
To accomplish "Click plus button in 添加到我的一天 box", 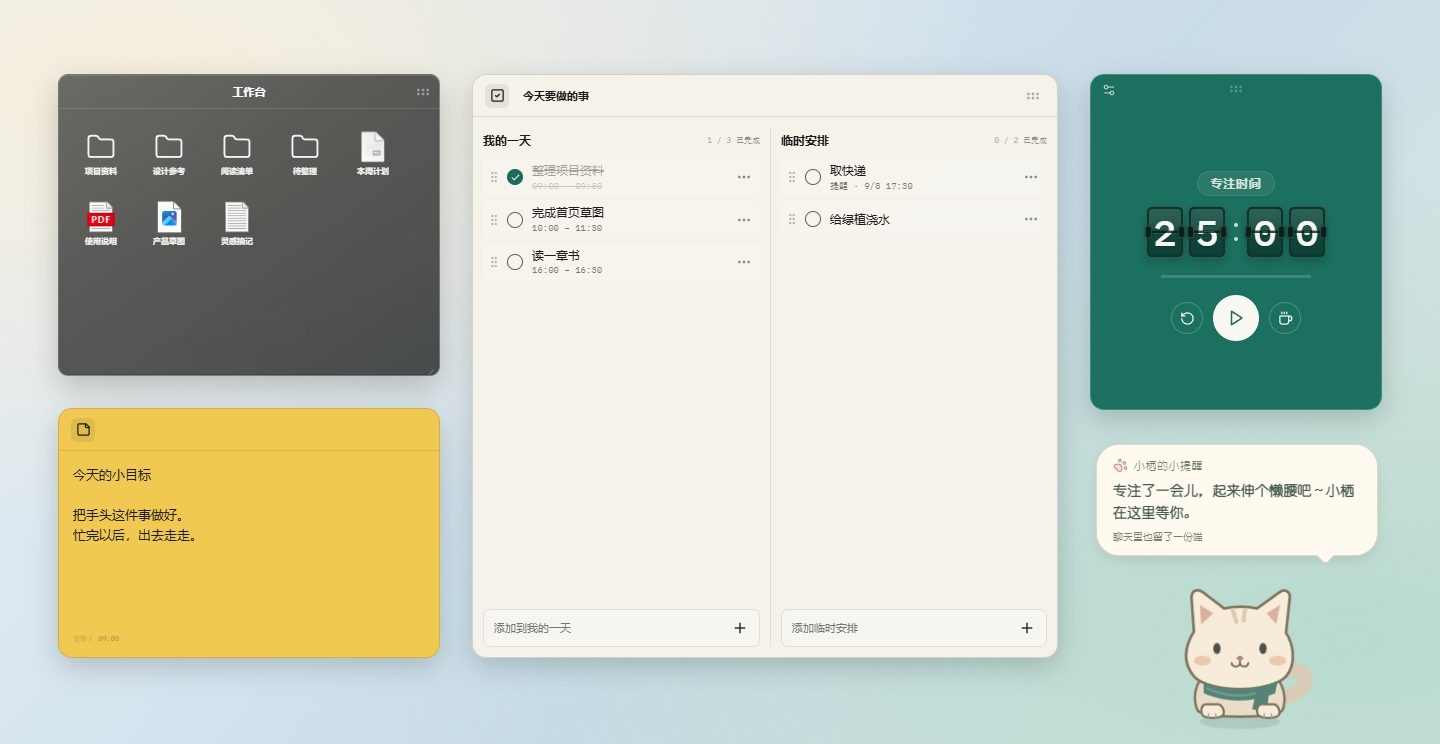I will pos(740,628).
